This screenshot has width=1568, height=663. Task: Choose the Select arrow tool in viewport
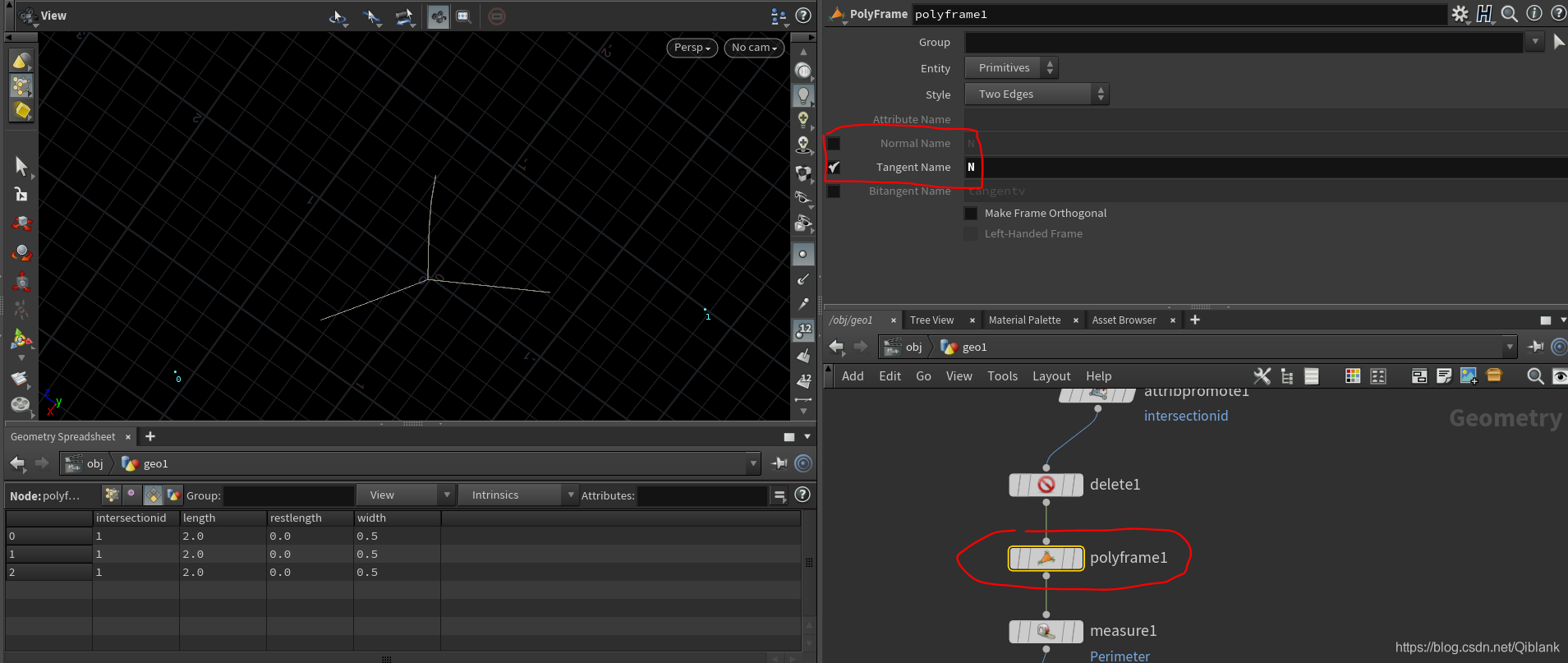(x=21, y=166)
